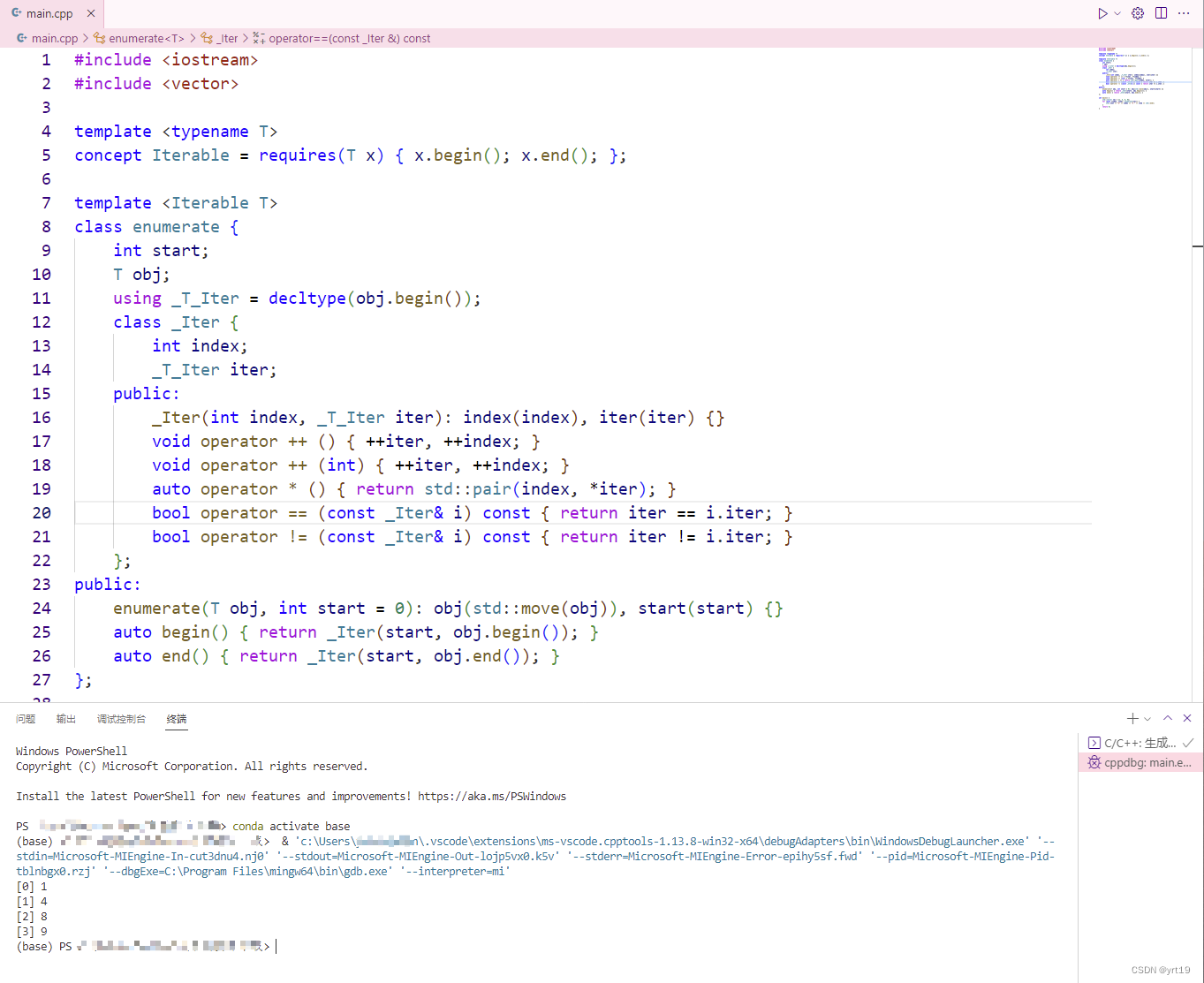Click 'class enumerate' on line 8
The height and width of the screenshot is (983, 1204).
click(147, 227)
